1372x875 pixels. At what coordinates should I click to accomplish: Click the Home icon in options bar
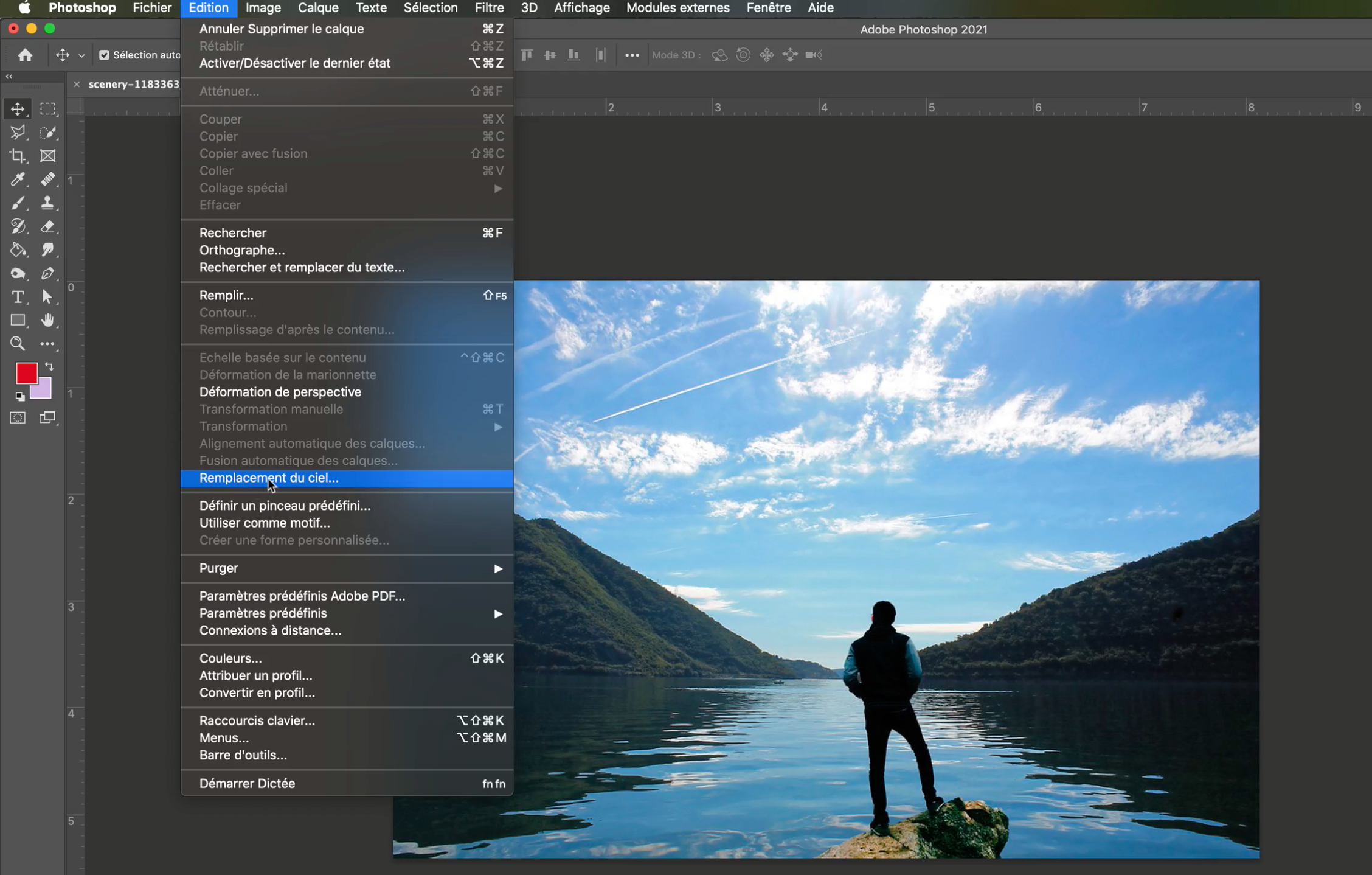[25, 55]
